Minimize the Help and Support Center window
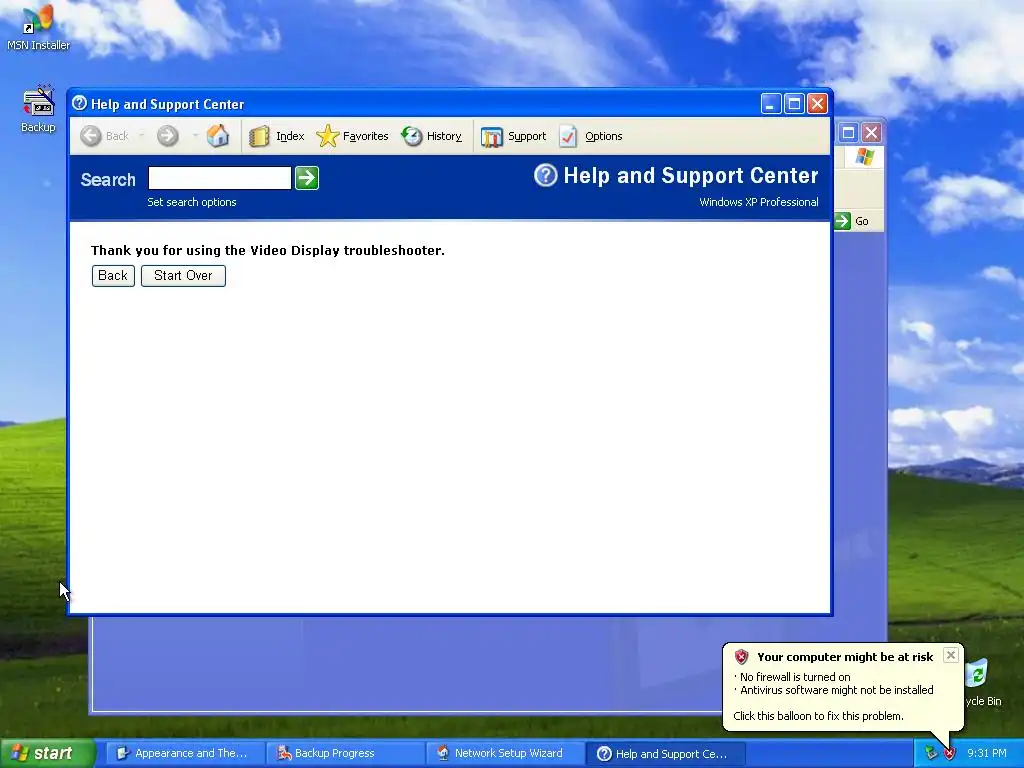Viewport: 1024px width, 768px height. pos(771,103)
